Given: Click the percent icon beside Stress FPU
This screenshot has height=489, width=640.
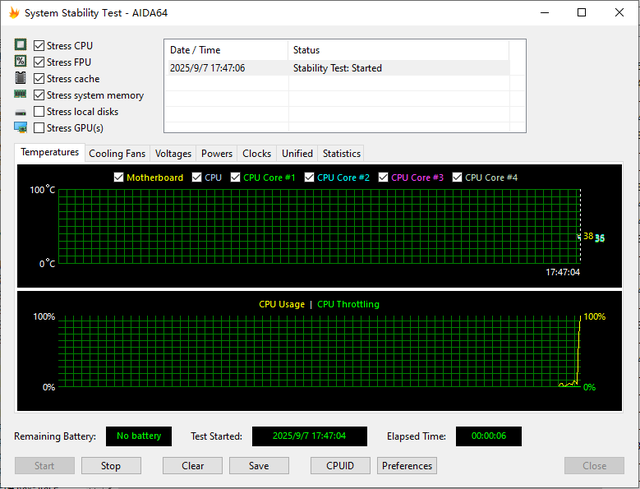Looking at the screenshot, I should coord(20,61).
